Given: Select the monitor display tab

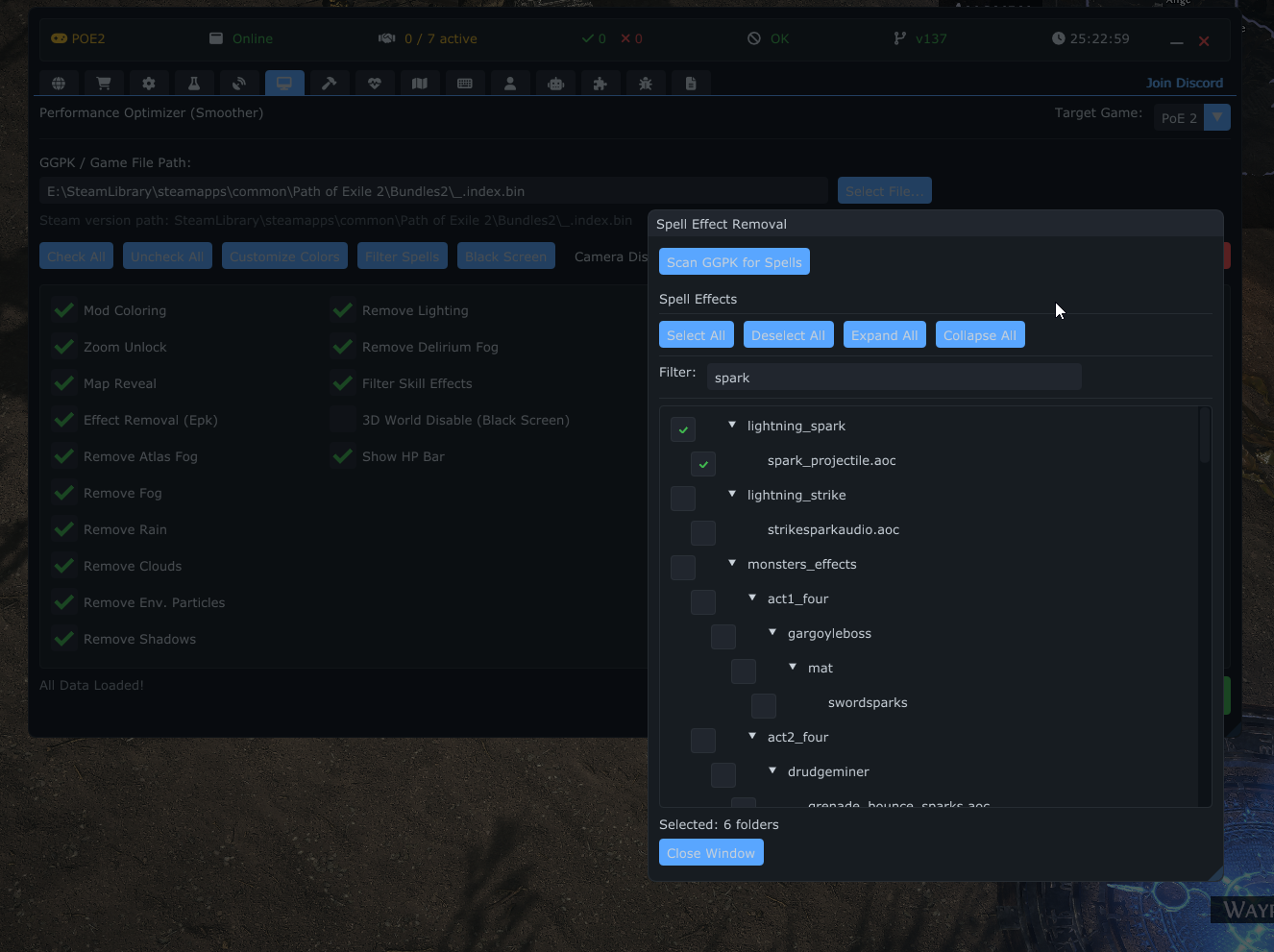Looking at the screenshot, I should 284,84.
